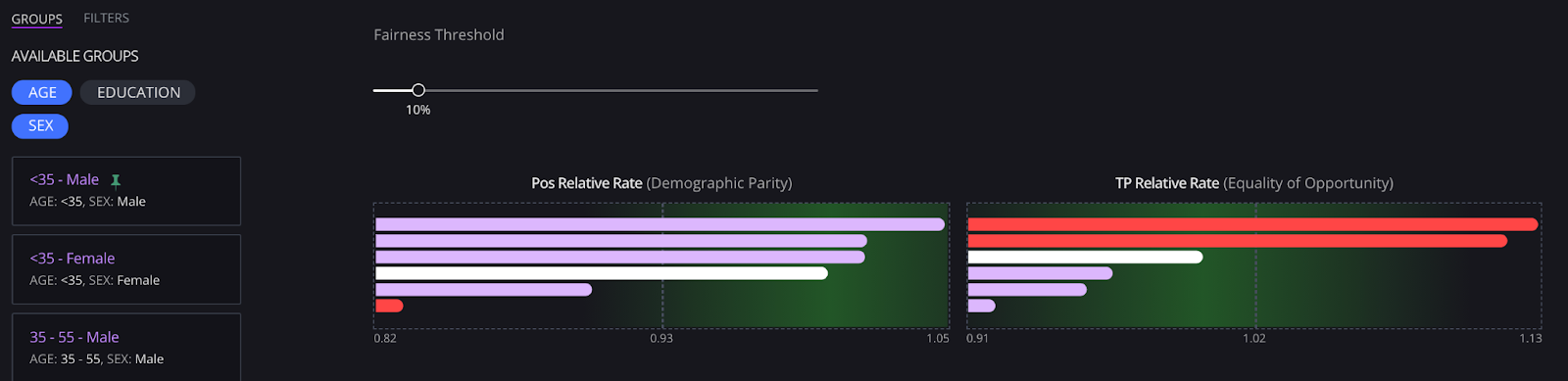
Task: Toggle the EDUCATION group chip
Action: (x=138, y=92)
